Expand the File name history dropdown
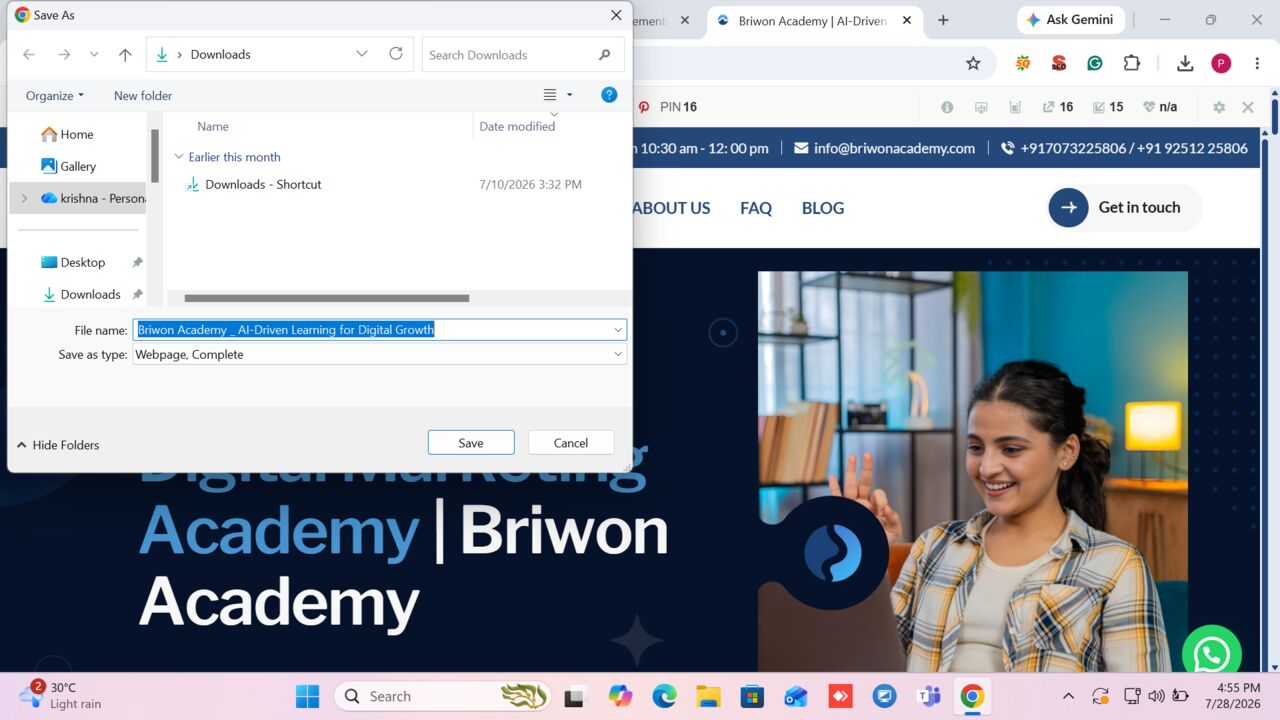This screenshot has width=1280, height=720. click(618, 330)
